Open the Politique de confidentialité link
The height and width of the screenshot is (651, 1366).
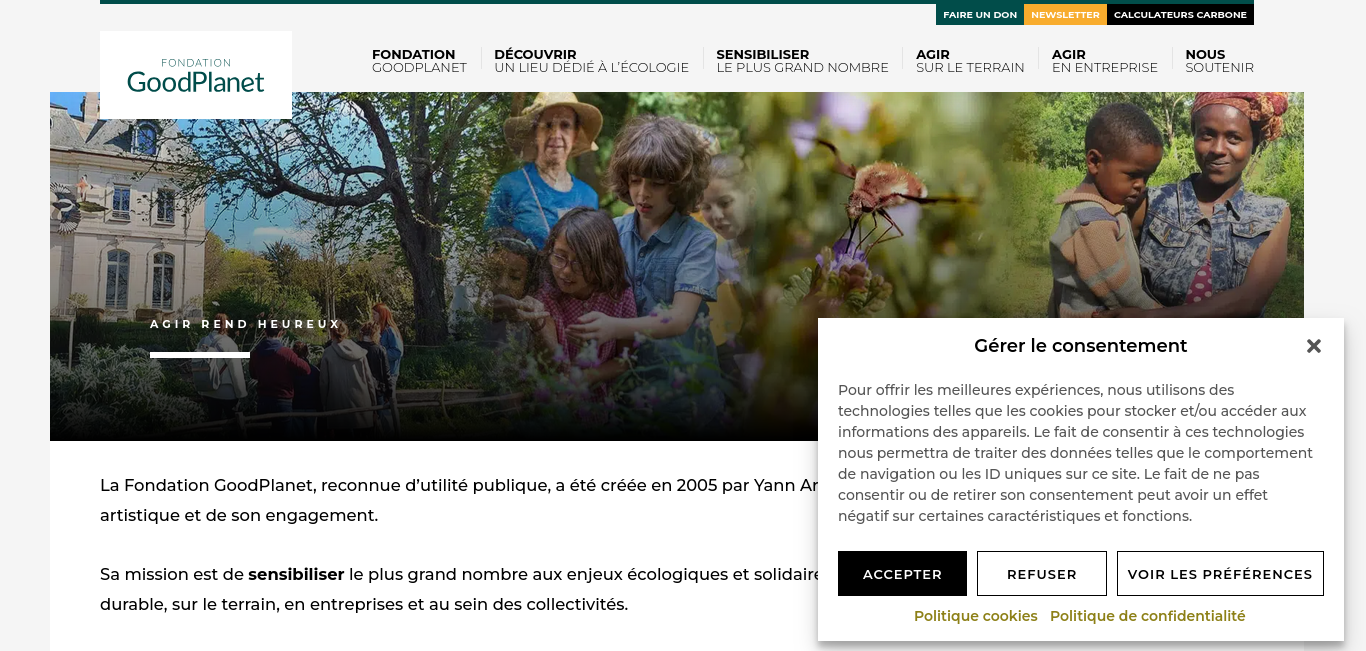tap(1148, 616)
